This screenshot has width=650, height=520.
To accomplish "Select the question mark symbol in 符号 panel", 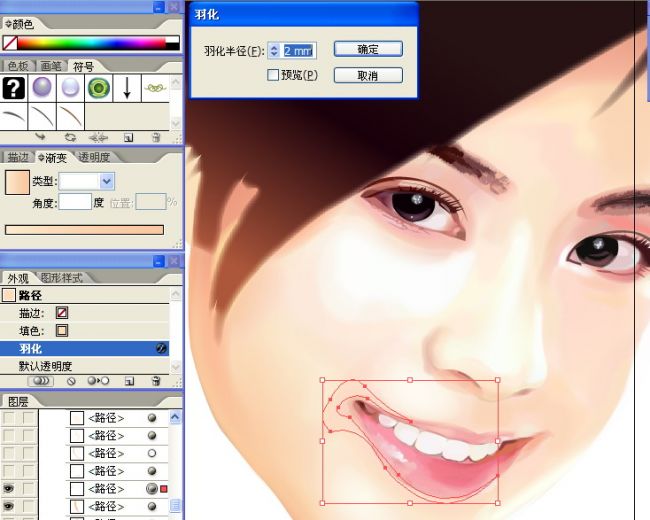I will (x=14, y=88).
